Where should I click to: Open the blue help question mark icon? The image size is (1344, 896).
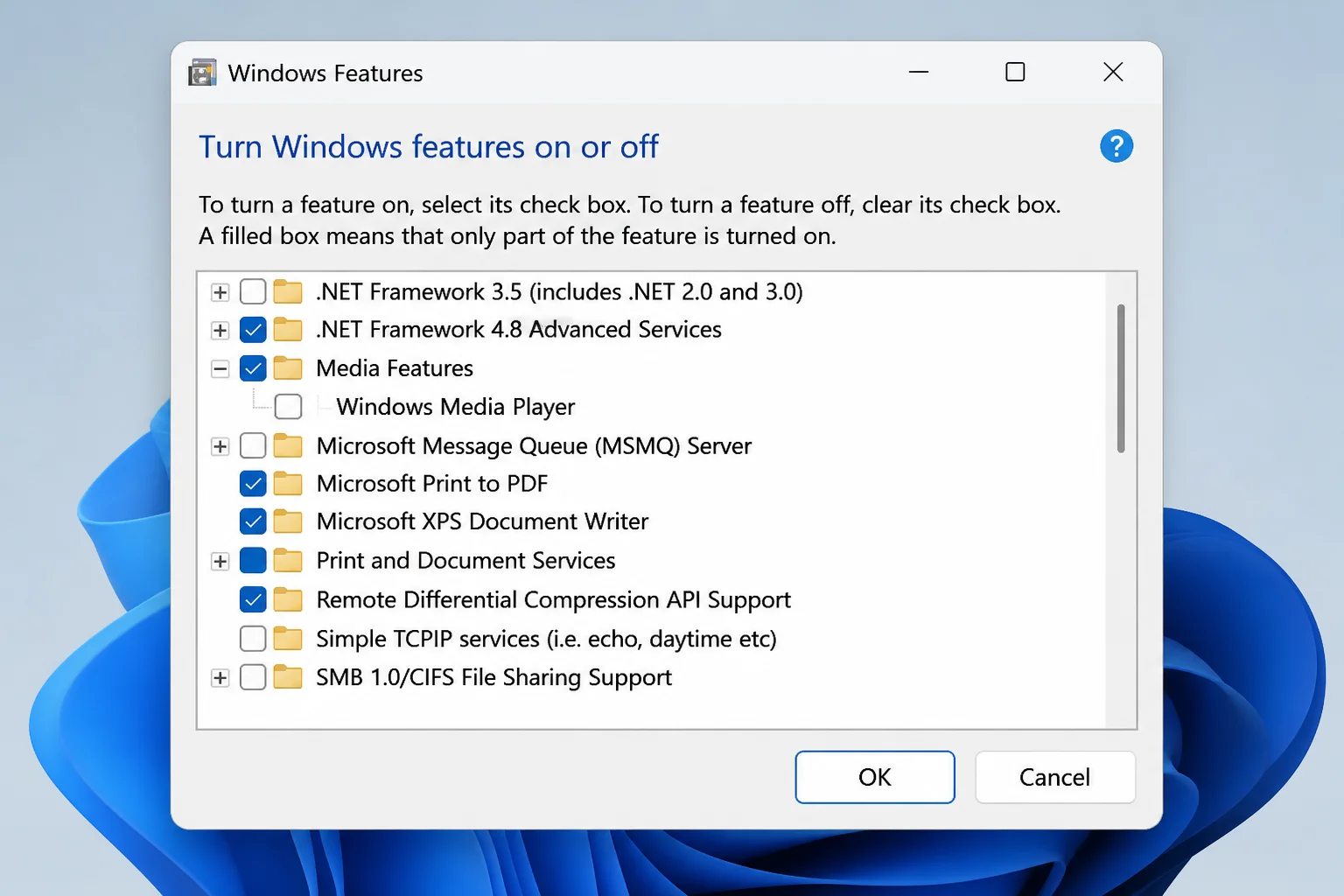tap(1116, 146)
